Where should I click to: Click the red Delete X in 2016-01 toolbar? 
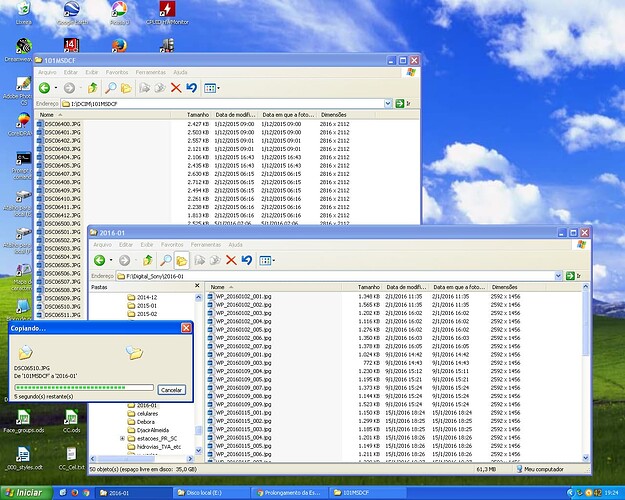click(x=232, y=260)
